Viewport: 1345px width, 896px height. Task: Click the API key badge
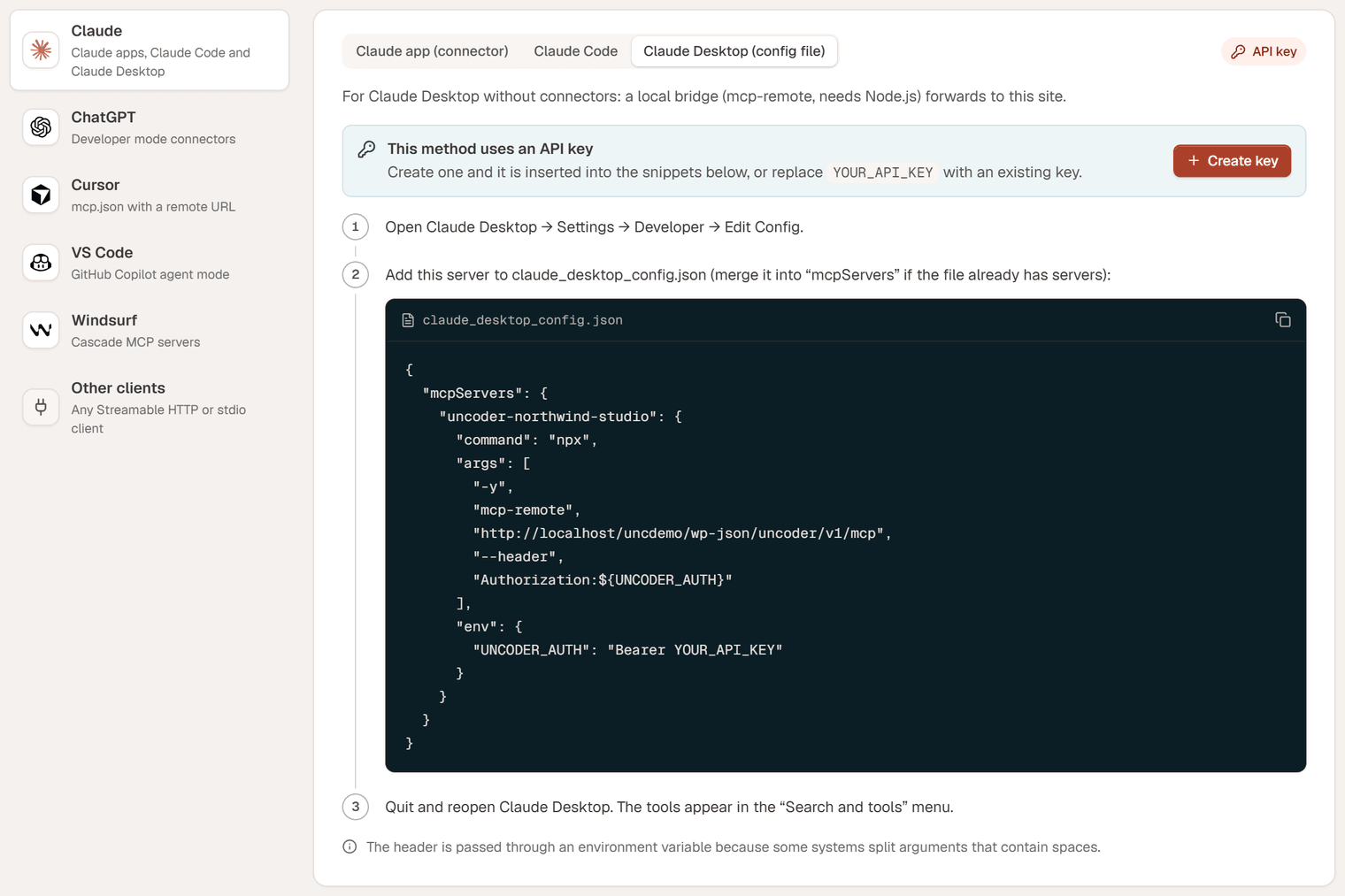pyautogui.click(x=1264, y=51)
